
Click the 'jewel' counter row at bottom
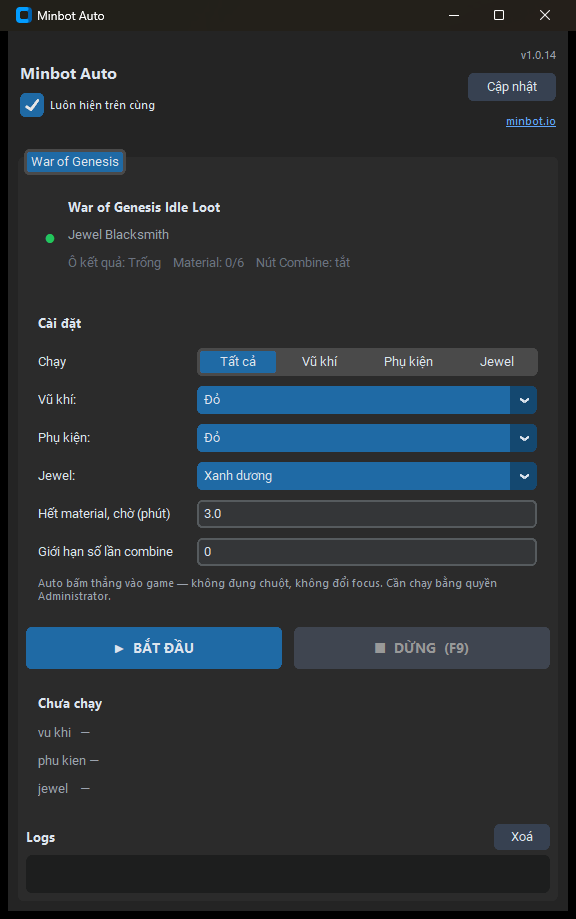coord(64,789)
